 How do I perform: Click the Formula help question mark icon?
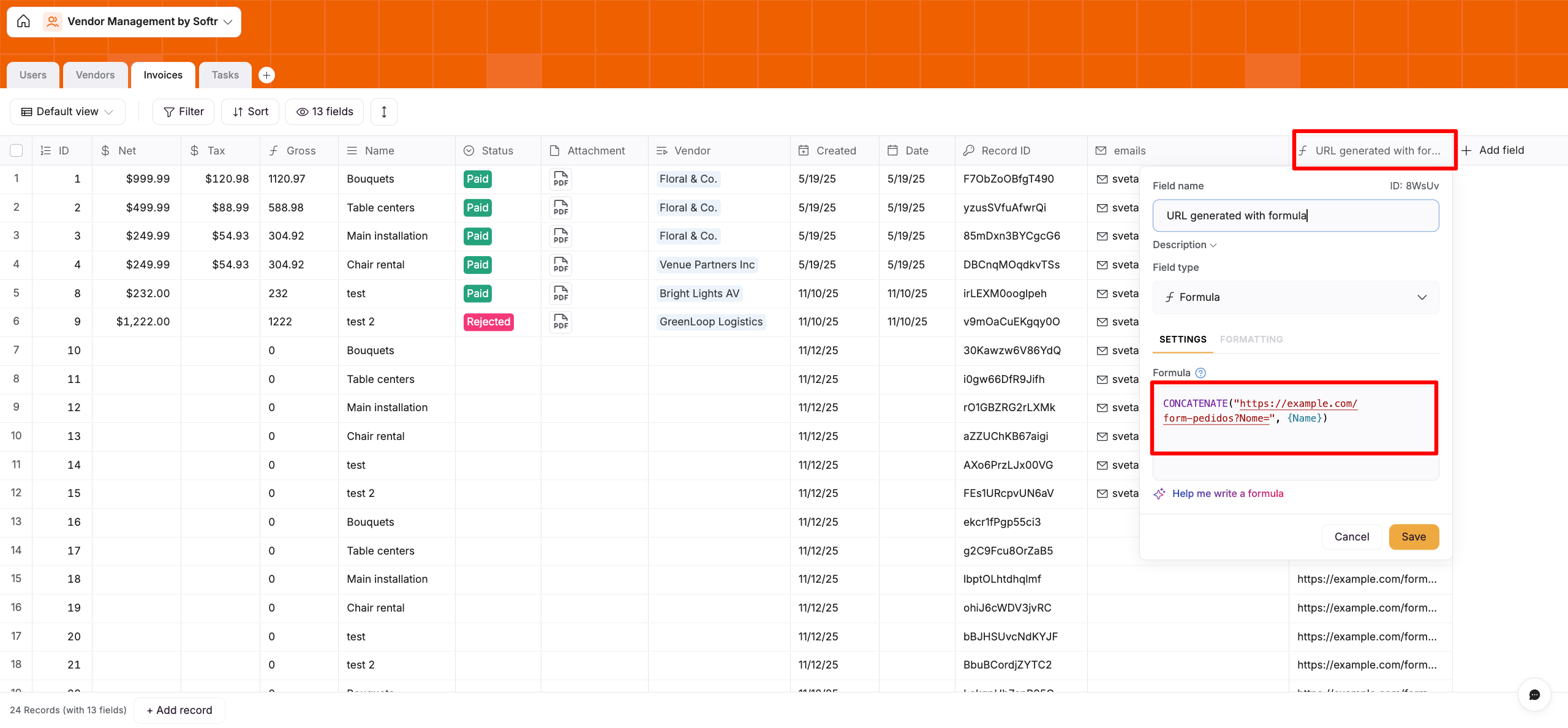coord(1200,373)
